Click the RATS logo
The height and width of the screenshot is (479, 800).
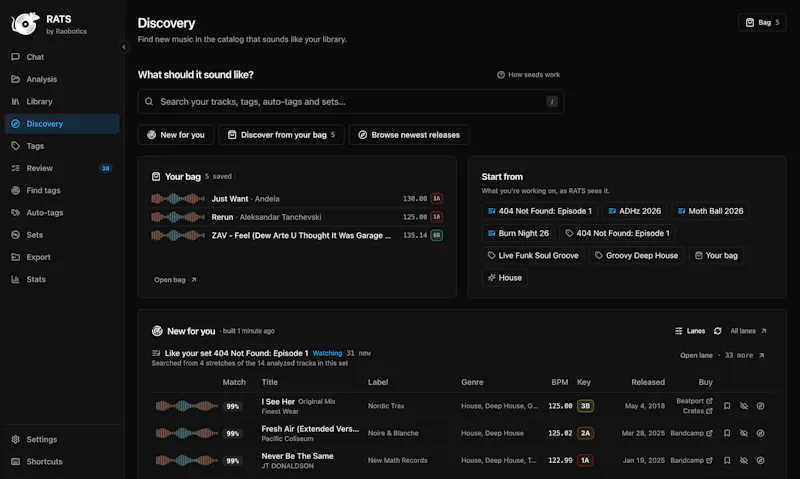[25, 23]
